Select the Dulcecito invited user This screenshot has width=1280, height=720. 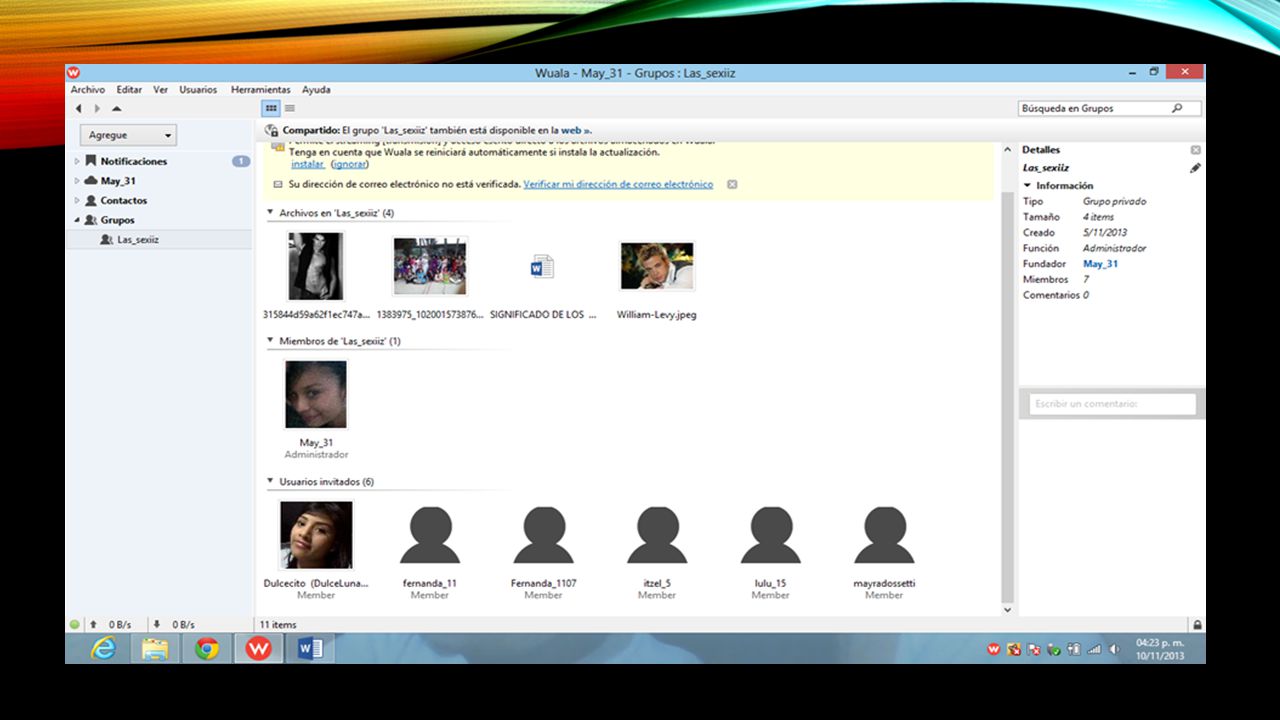tap(316, 535)
